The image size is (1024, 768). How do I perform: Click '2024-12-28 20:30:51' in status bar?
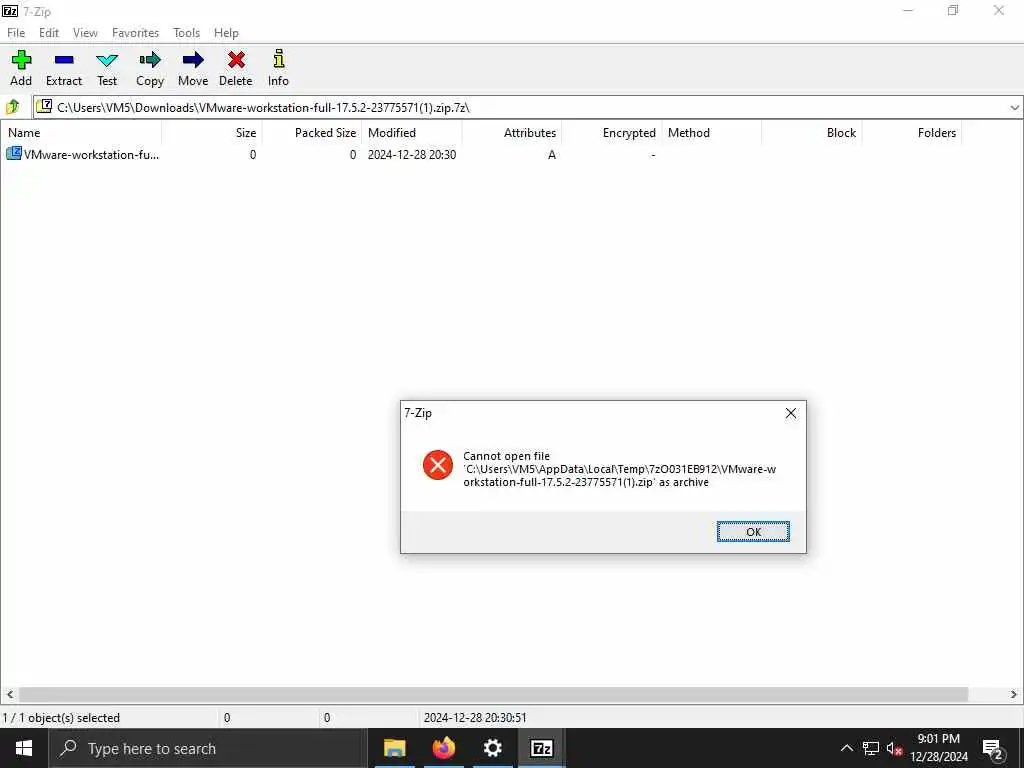pos(475,718)
